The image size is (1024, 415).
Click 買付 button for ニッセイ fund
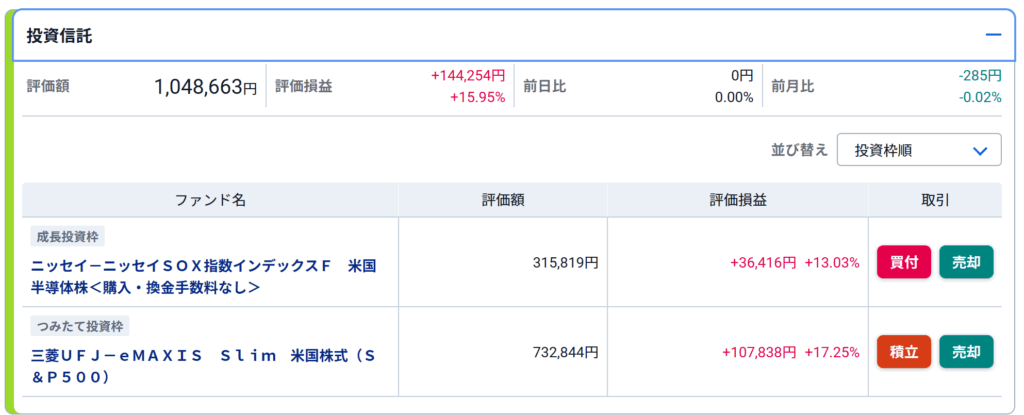coord(904,262)
